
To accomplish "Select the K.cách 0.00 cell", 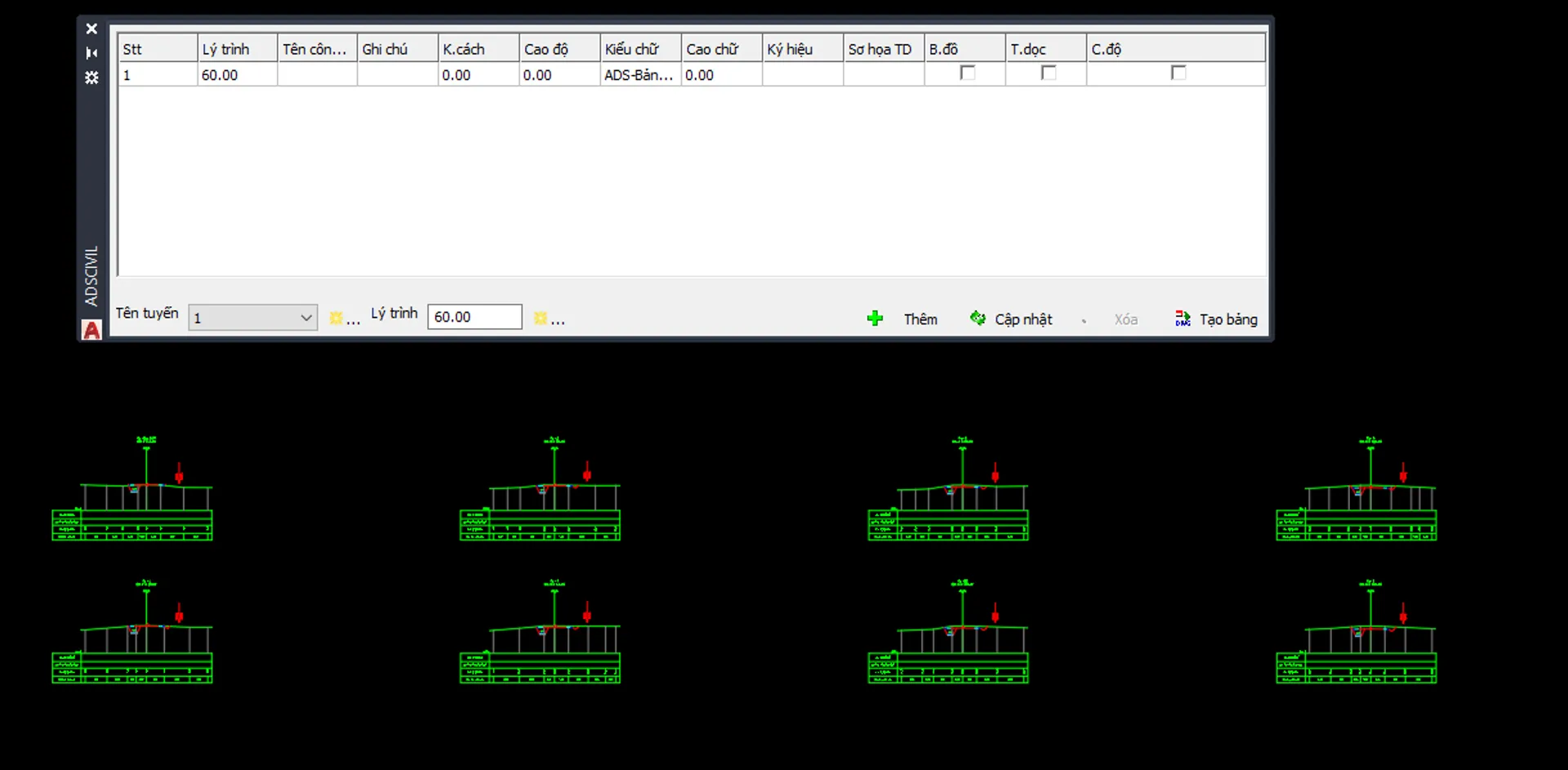I will point(479,74).
